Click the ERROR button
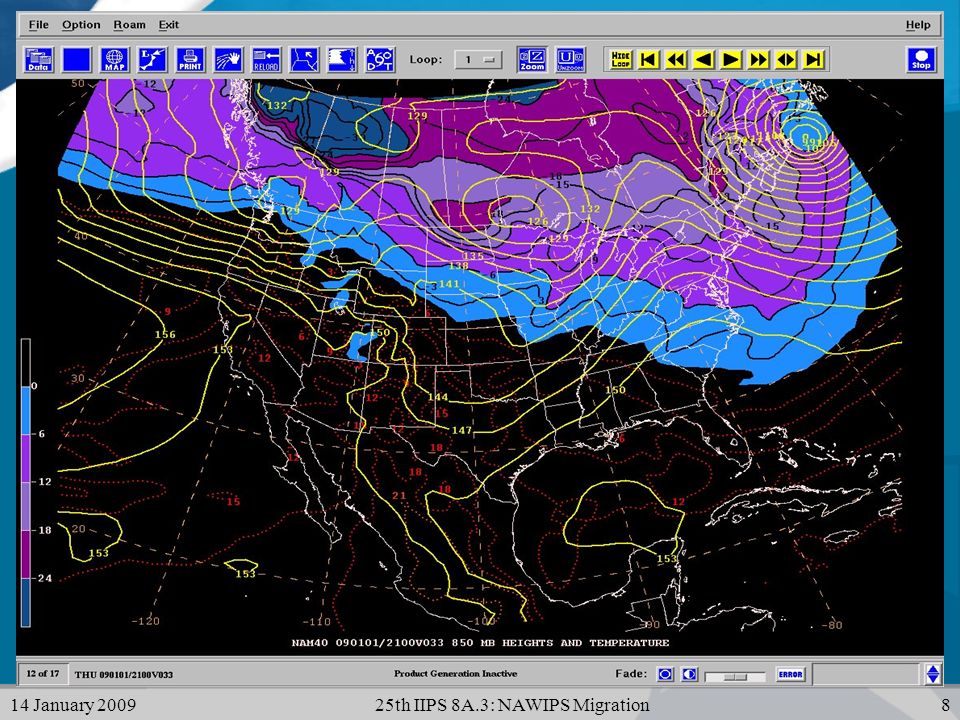Viewport: 960px width, 720px height. [x=790, y=675]
